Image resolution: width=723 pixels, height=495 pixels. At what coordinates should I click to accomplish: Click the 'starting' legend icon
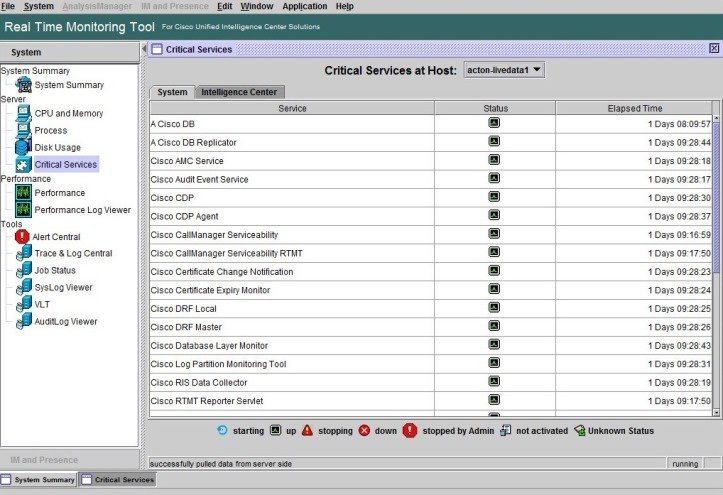point(222,430)
